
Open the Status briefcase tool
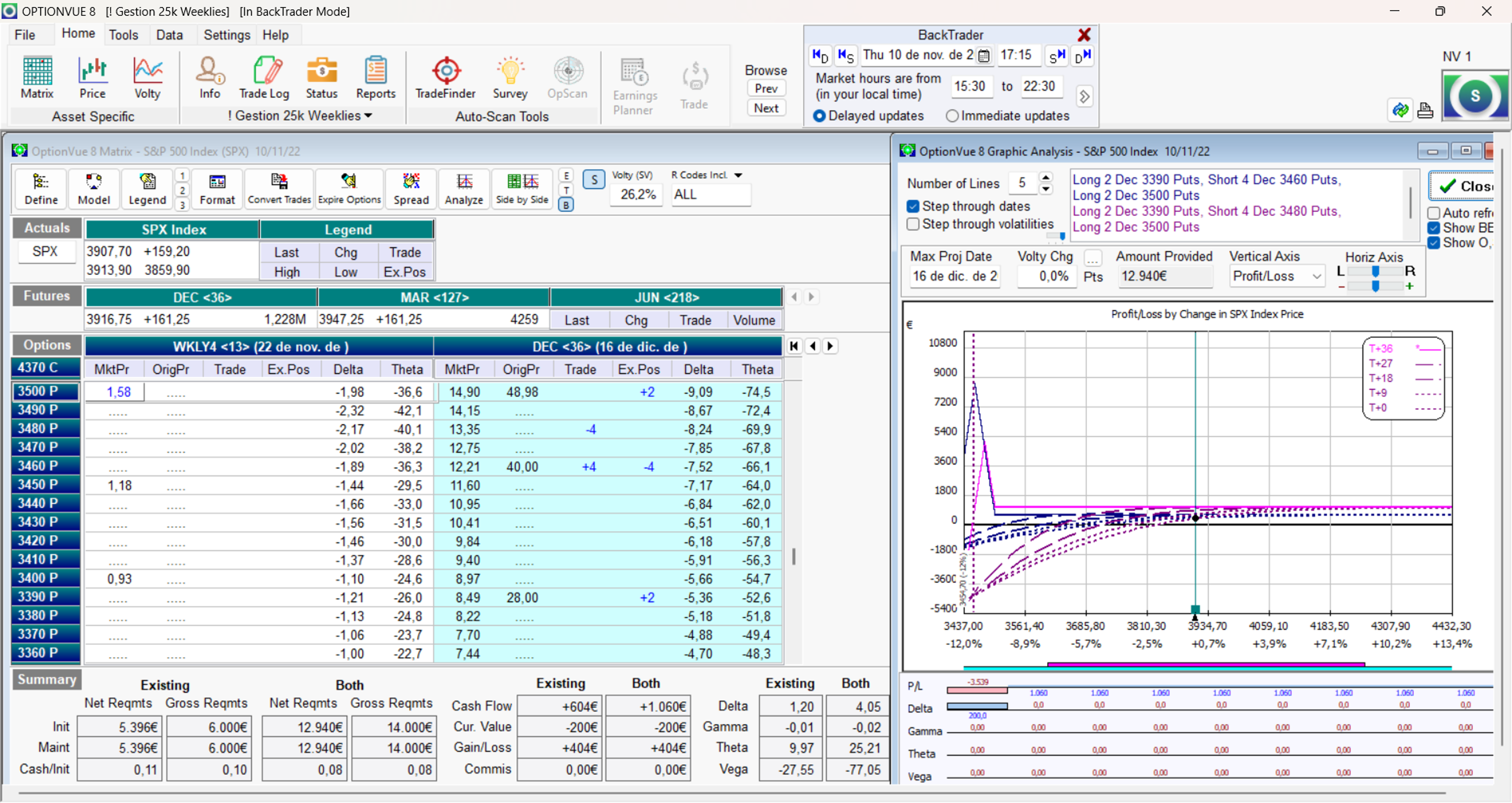click(x=322, y=78)
